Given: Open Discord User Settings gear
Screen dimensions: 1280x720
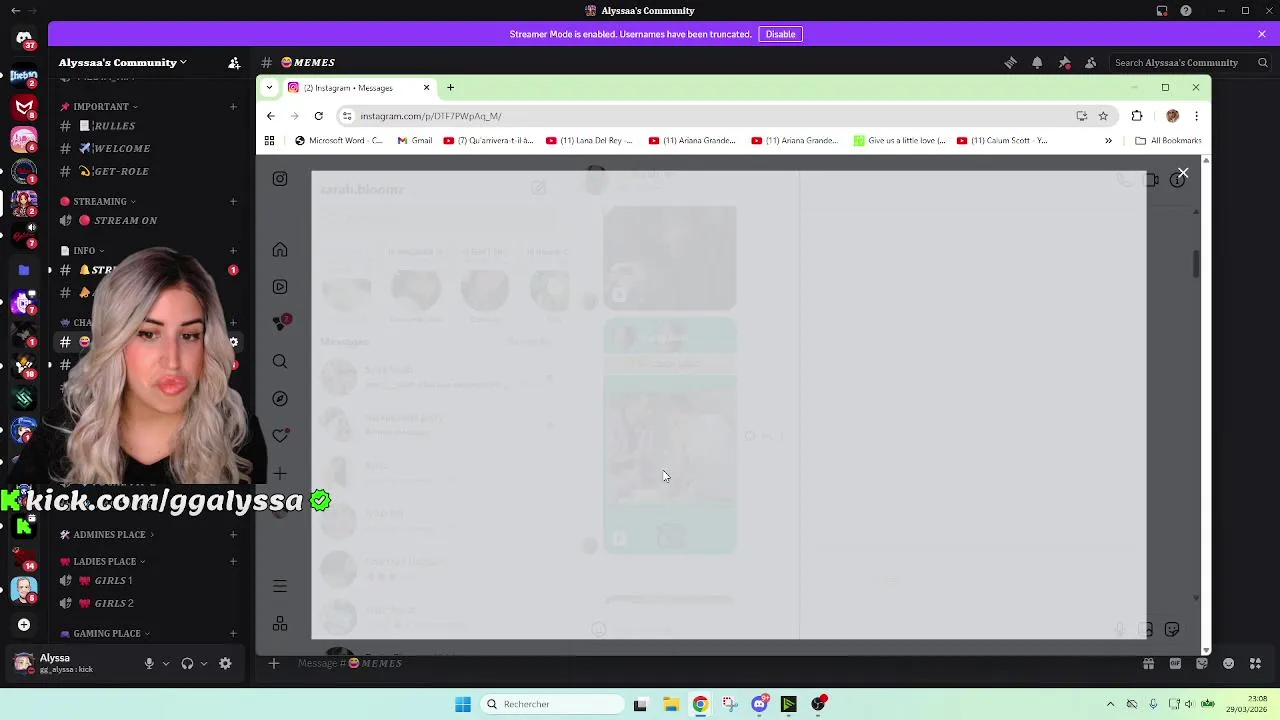Looking at the screenshot, I should (225, 663).
